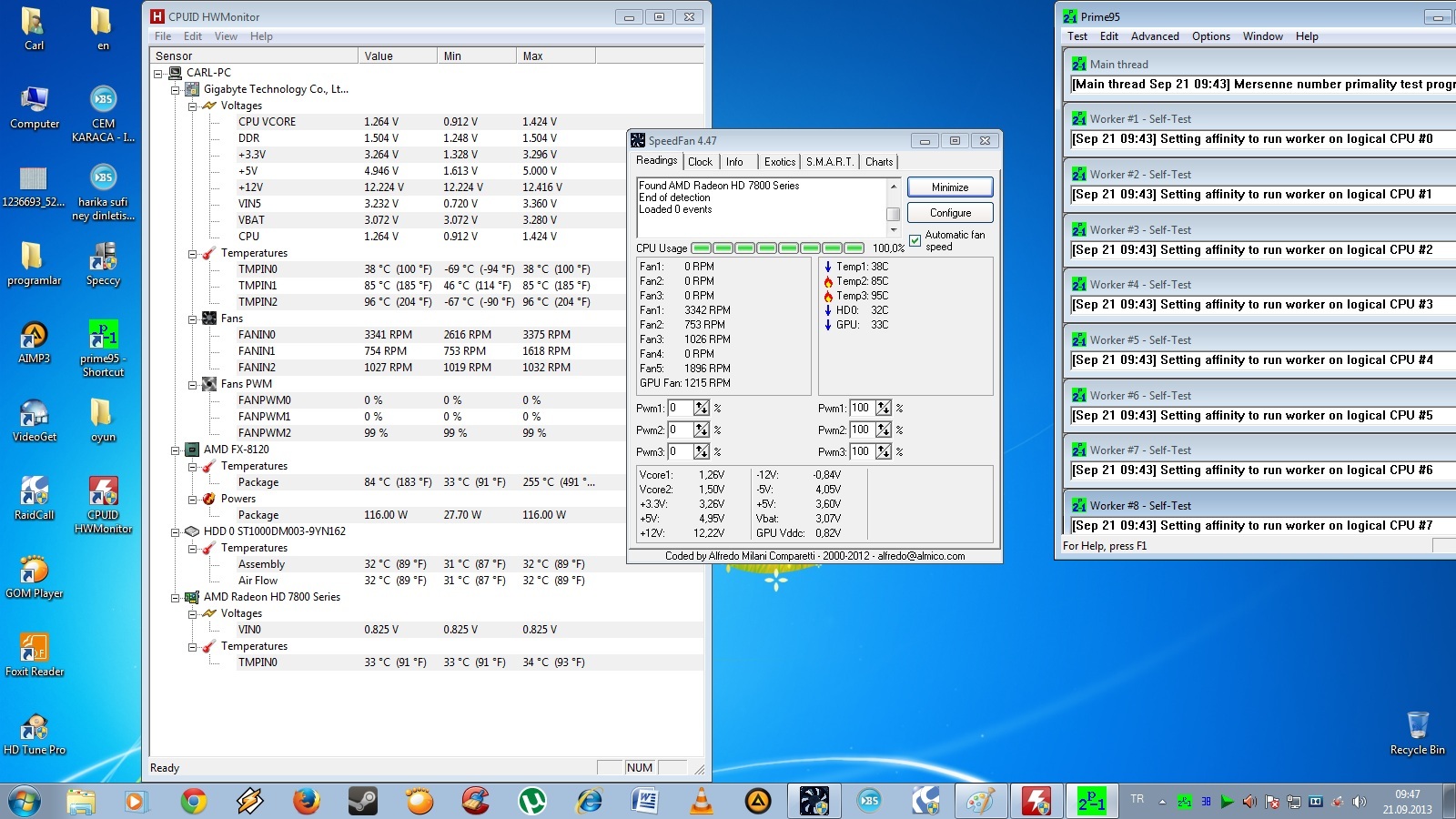The image size is (1456, 819).
Task: Click the Minimize button in SpeedFan
Action: (950, 187)
